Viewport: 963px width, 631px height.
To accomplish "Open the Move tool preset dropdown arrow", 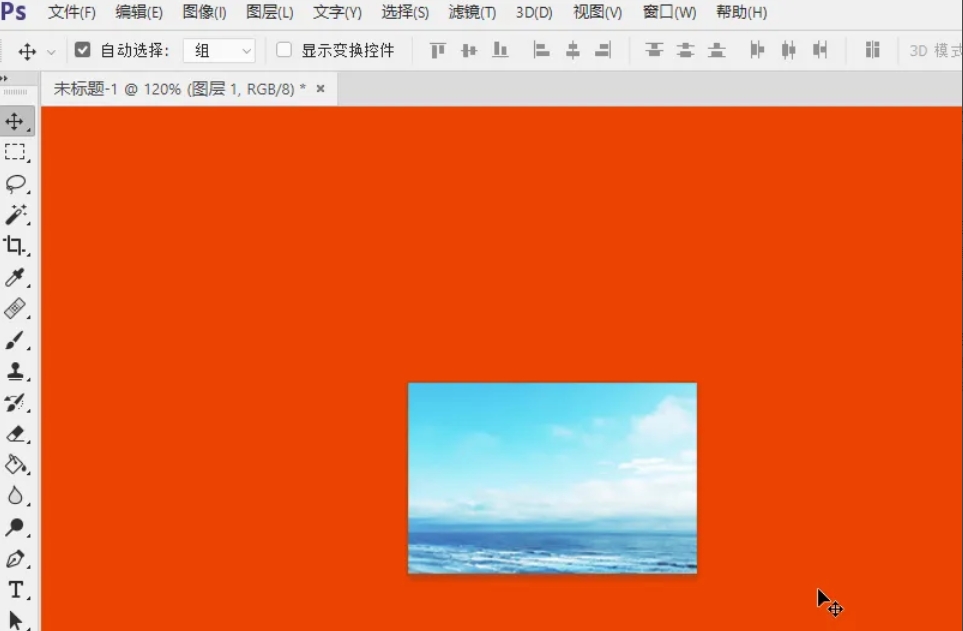I will 51,49.
